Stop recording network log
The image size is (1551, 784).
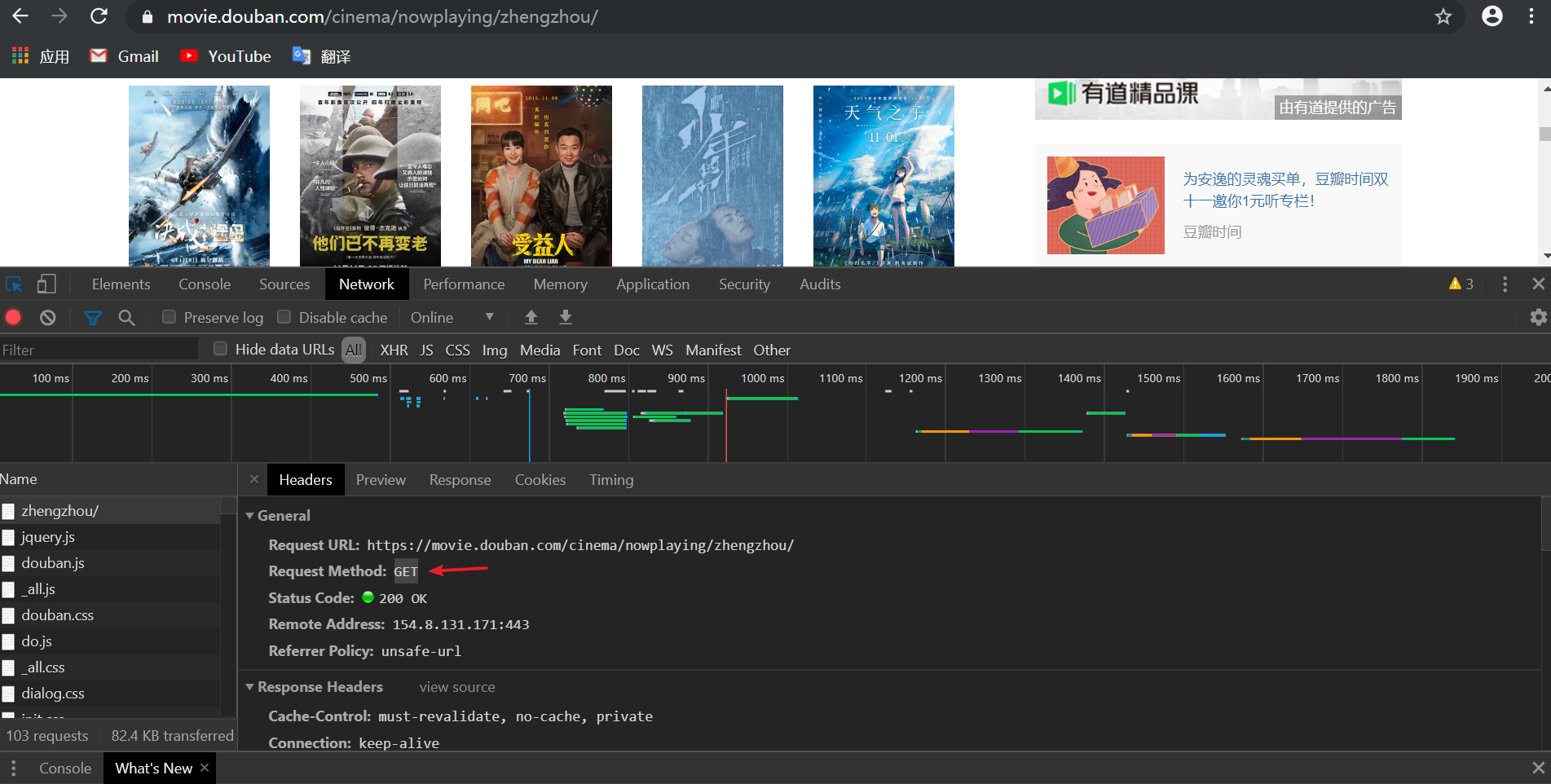(x=13, y=317)
